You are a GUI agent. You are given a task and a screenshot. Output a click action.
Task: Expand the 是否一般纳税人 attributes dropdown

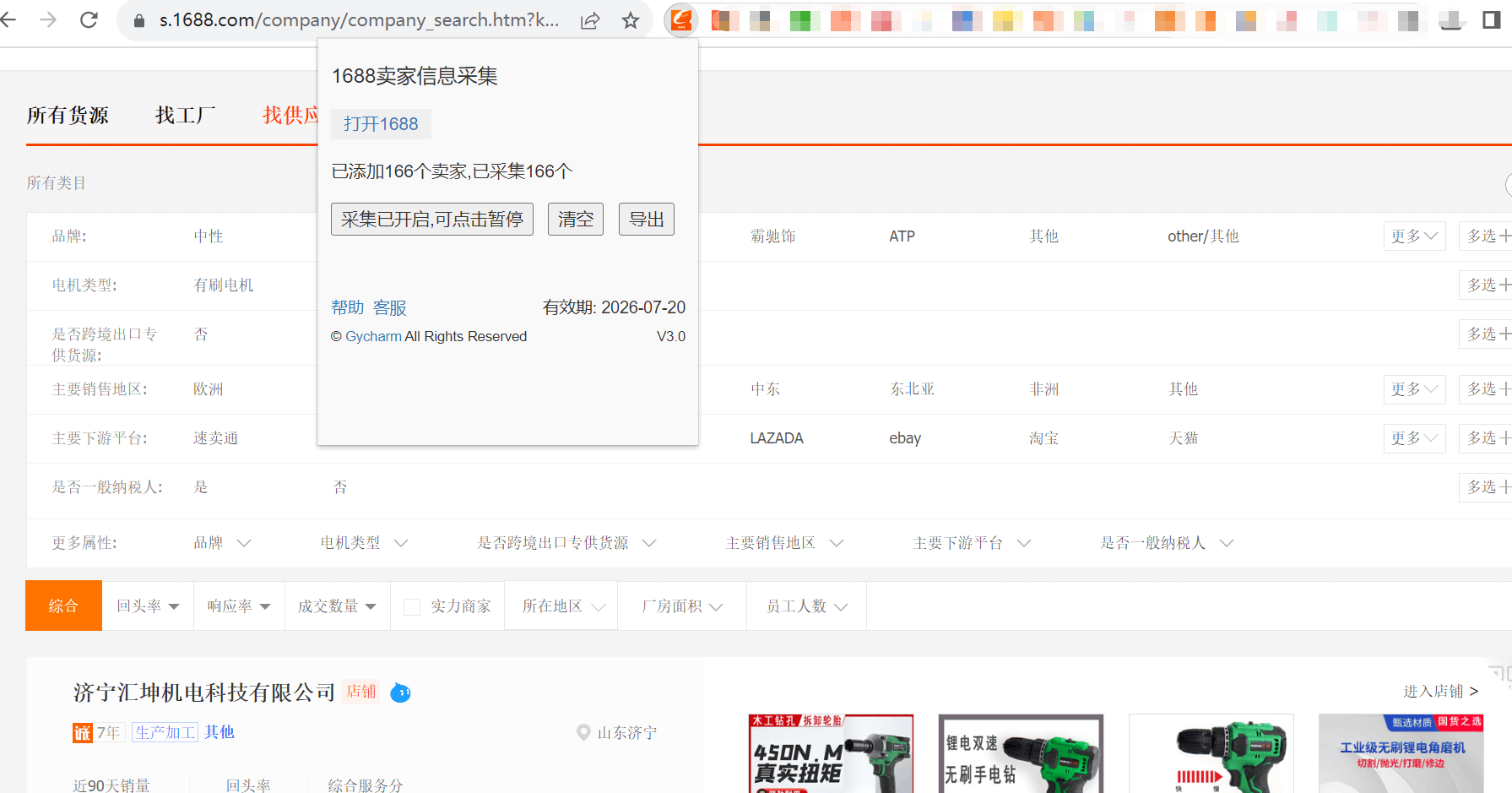pos(1167,543)
